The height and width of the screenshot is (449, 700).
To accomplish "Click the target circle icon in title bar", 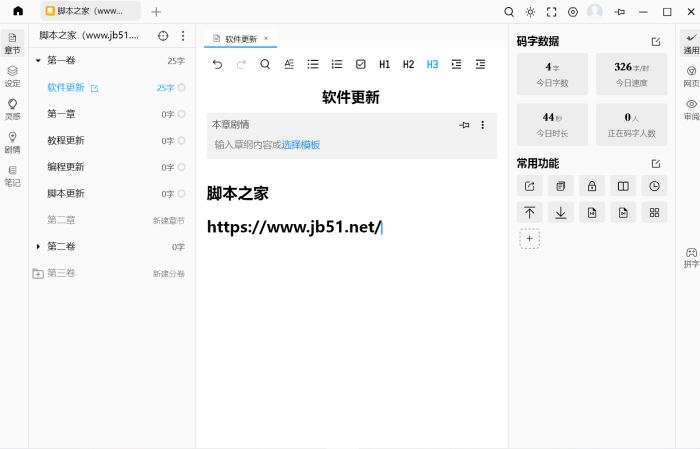I will click(573, 12).
